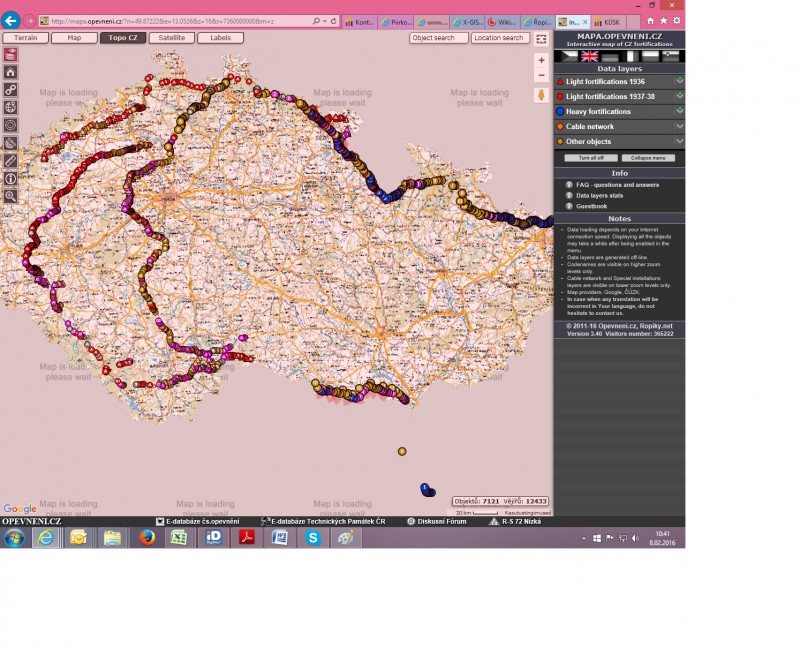Click the chain link icon in sidebar
This screenshot has width=800, height=648.
(x=10, y=90)
